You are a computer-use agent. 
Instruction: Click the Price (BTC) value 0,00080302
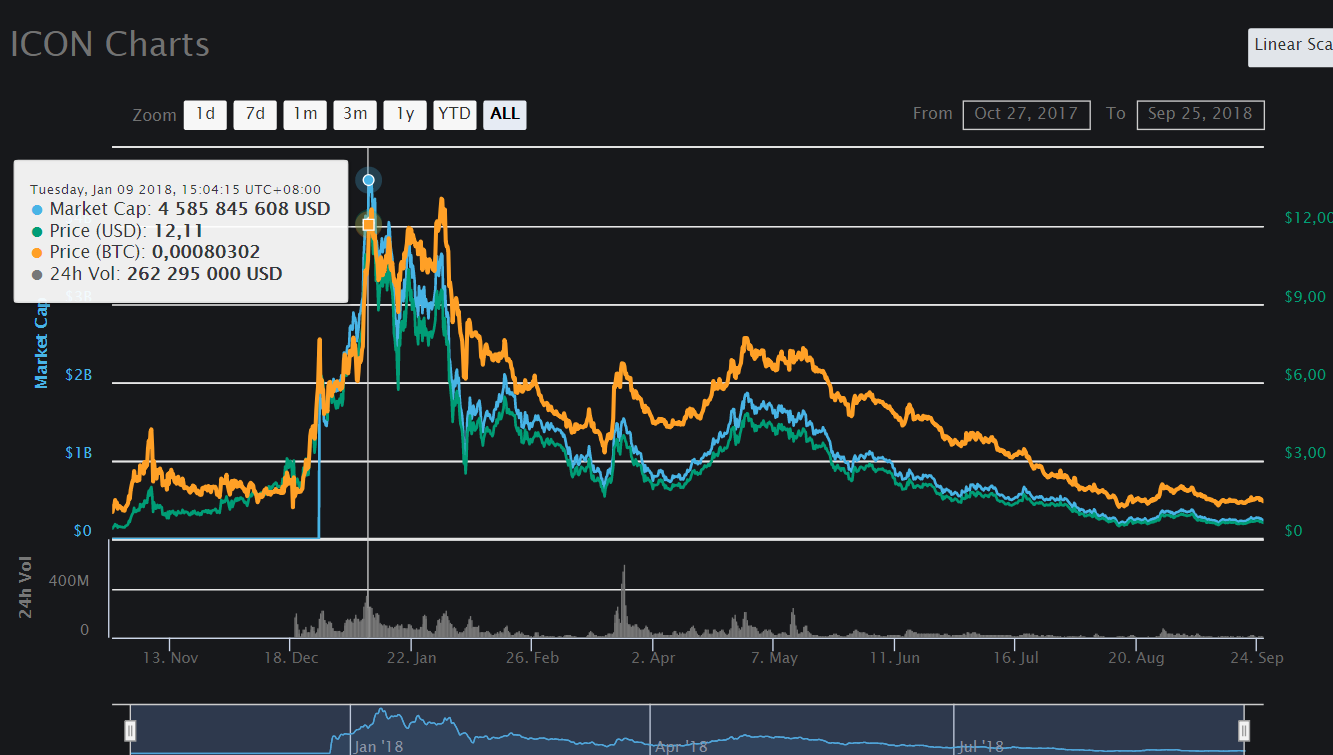tap(206, 253)
